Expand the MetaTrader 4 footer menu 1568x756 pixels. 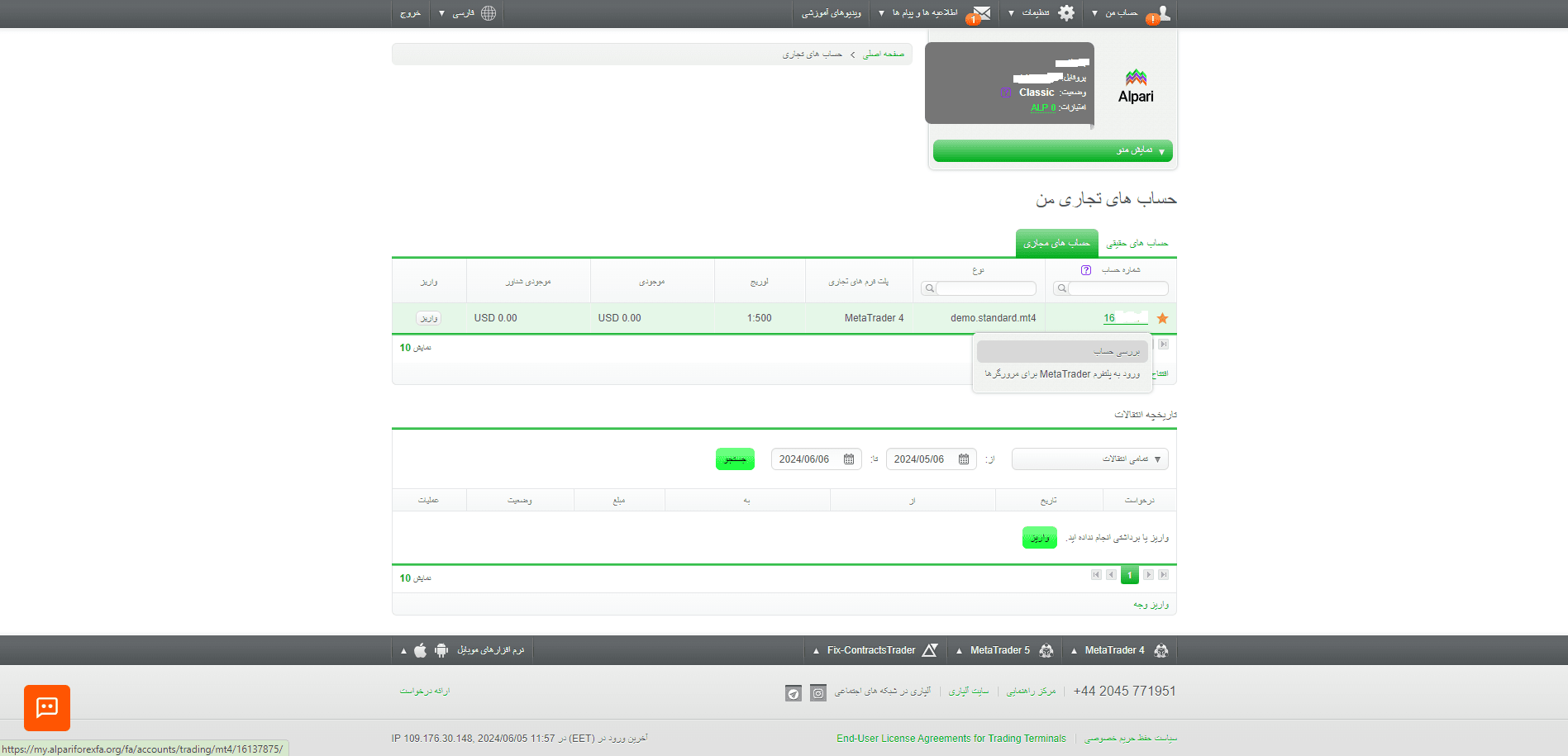1074,651
